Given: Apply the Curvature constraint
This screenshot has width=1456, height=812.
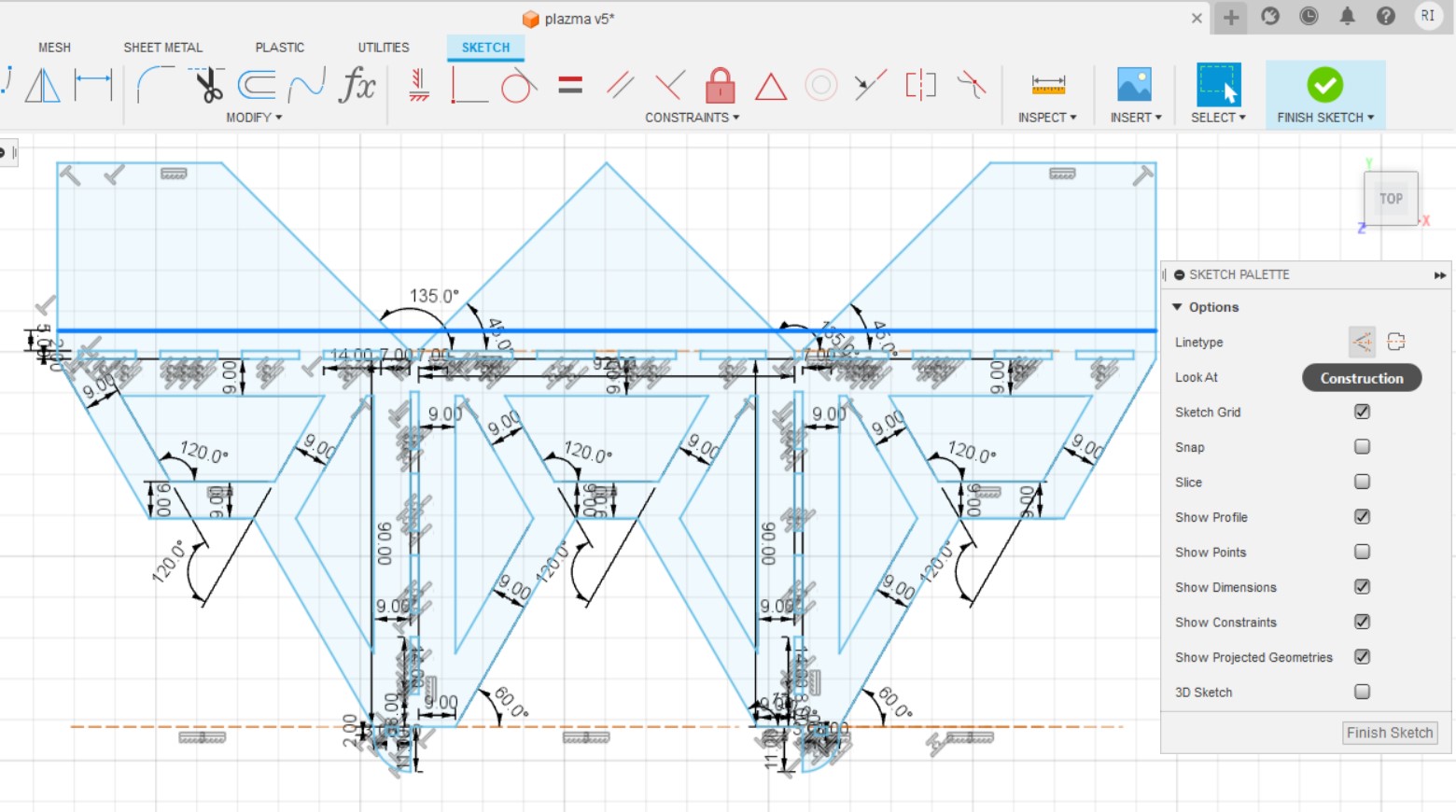Looking at the screenshot, I should click(x=971, y=86).
